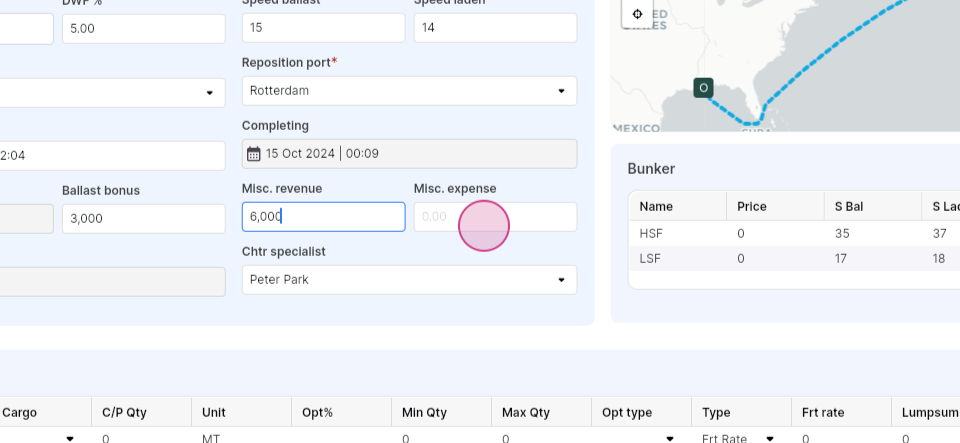Click the Bunker table Name header
This screenshot has width=960, height=443.
point(656,207)
